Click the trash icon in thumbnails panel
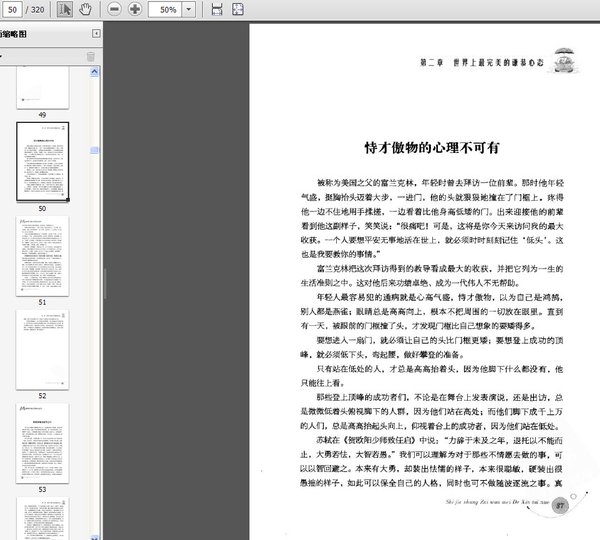 tap(91, 57)
